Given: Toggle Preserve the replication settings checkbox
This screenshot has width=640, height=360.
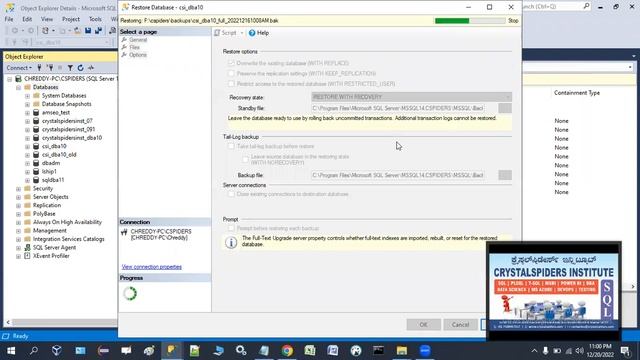Looking at the screenshot, I should coord(231,73).
